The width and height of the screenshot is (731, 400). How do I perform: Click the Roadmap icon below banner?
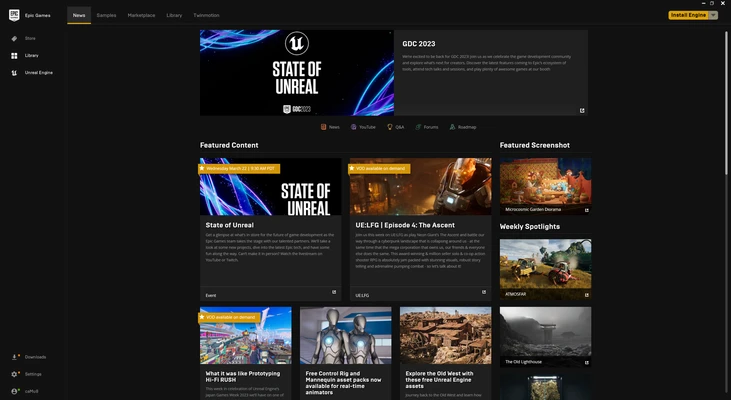pyautogui.click(x=452, y=127)
